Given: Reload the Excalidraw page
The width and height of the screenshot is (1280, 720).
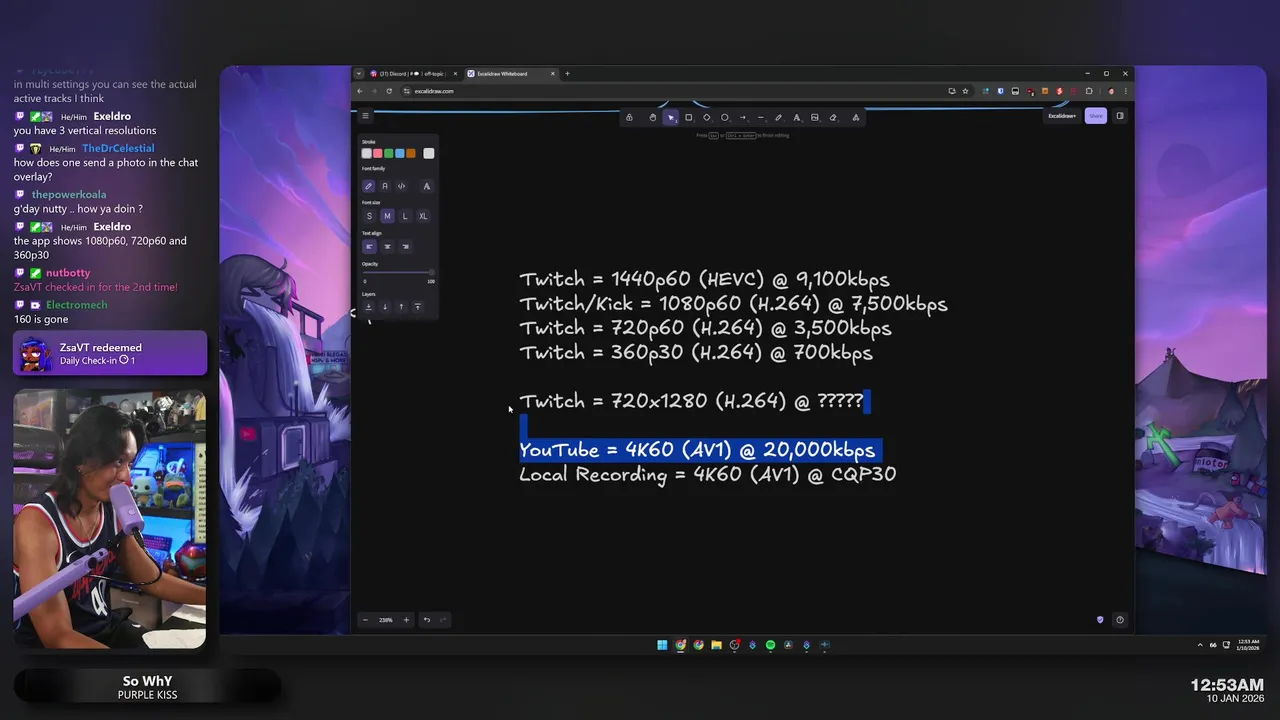Looking at the screenshot, I should click(389, 91).
